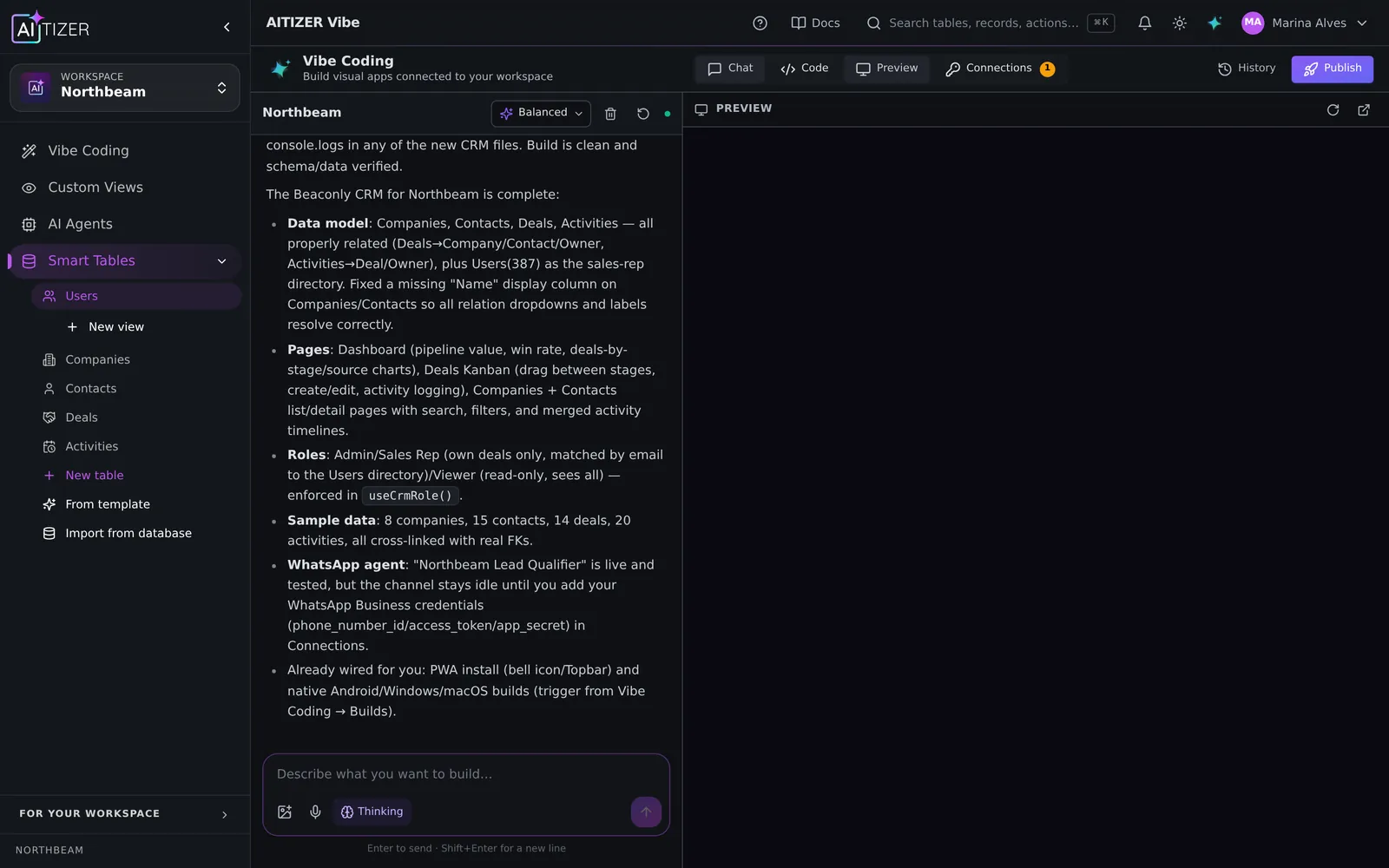This screenshot has height=868, width=1389.
Task: Select the Users table
Action: point(136,296)
